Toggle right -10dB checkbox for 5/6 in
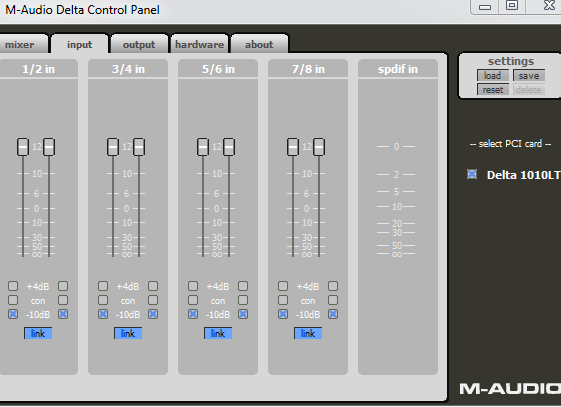 pyautogui.click(x=243, y=314)
